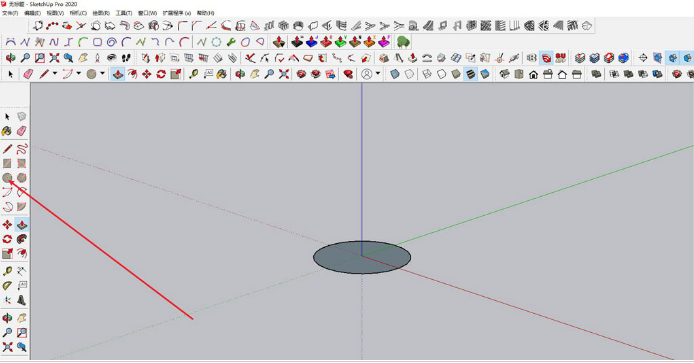Switch to Left view
The width and height of the screenshot is (694, 363).
tap(577, 74)
